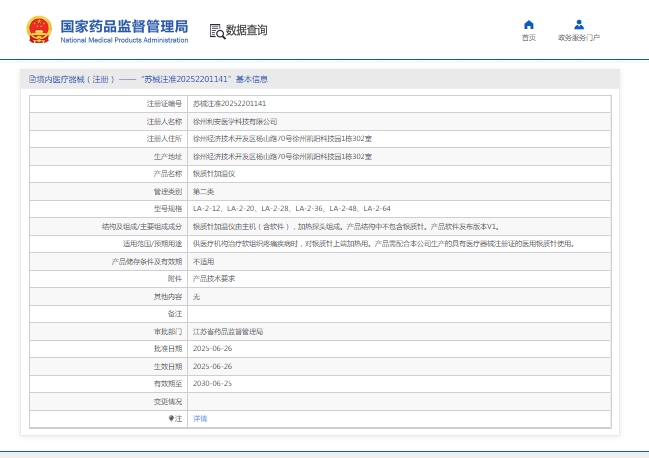
Task: Click the bullet marker beside 注
Action: pos(171,418)
